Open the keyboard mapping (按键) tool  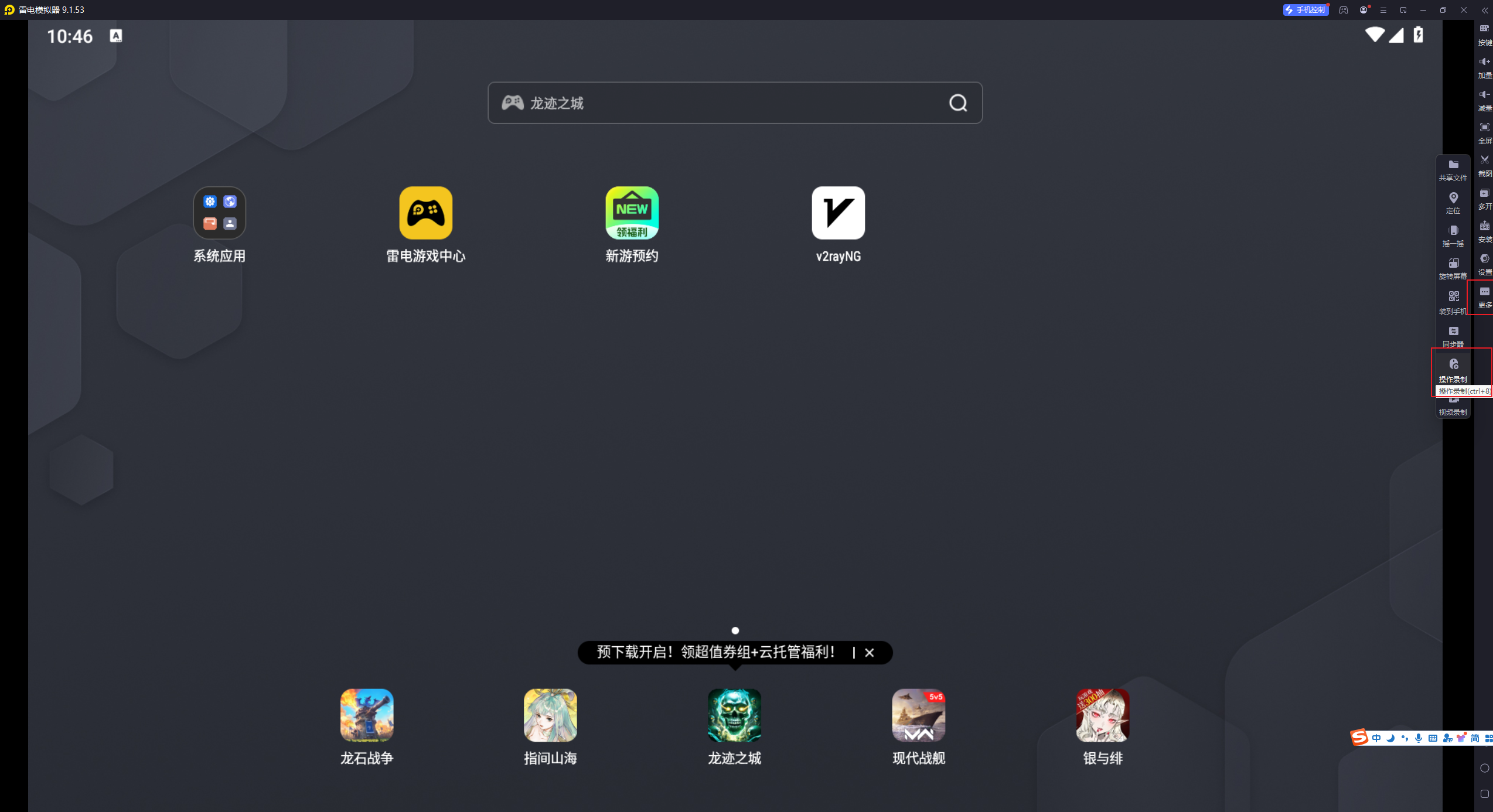(x=1484, y=34)
